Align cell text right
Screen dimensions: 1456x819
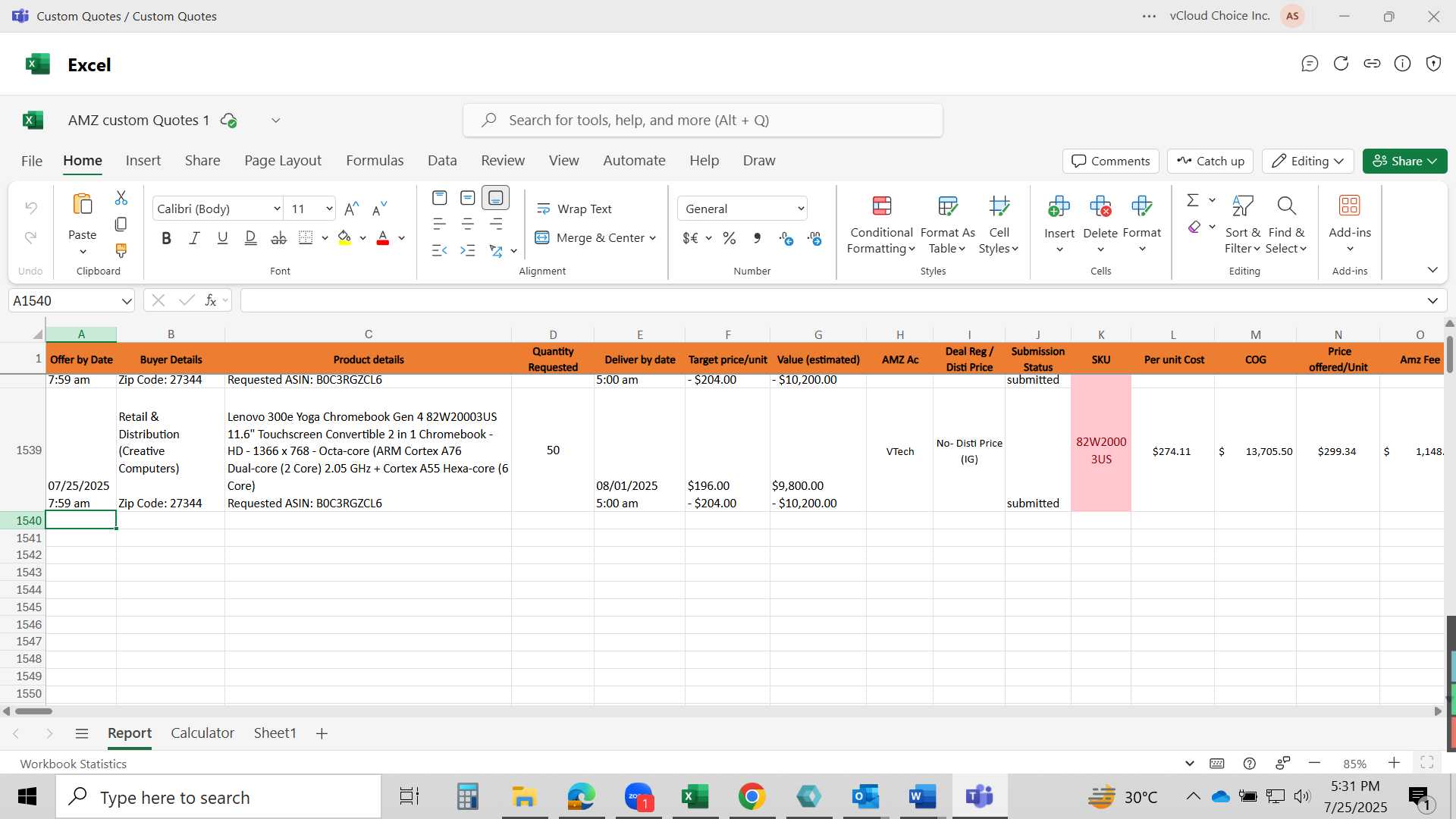point(496,224)
